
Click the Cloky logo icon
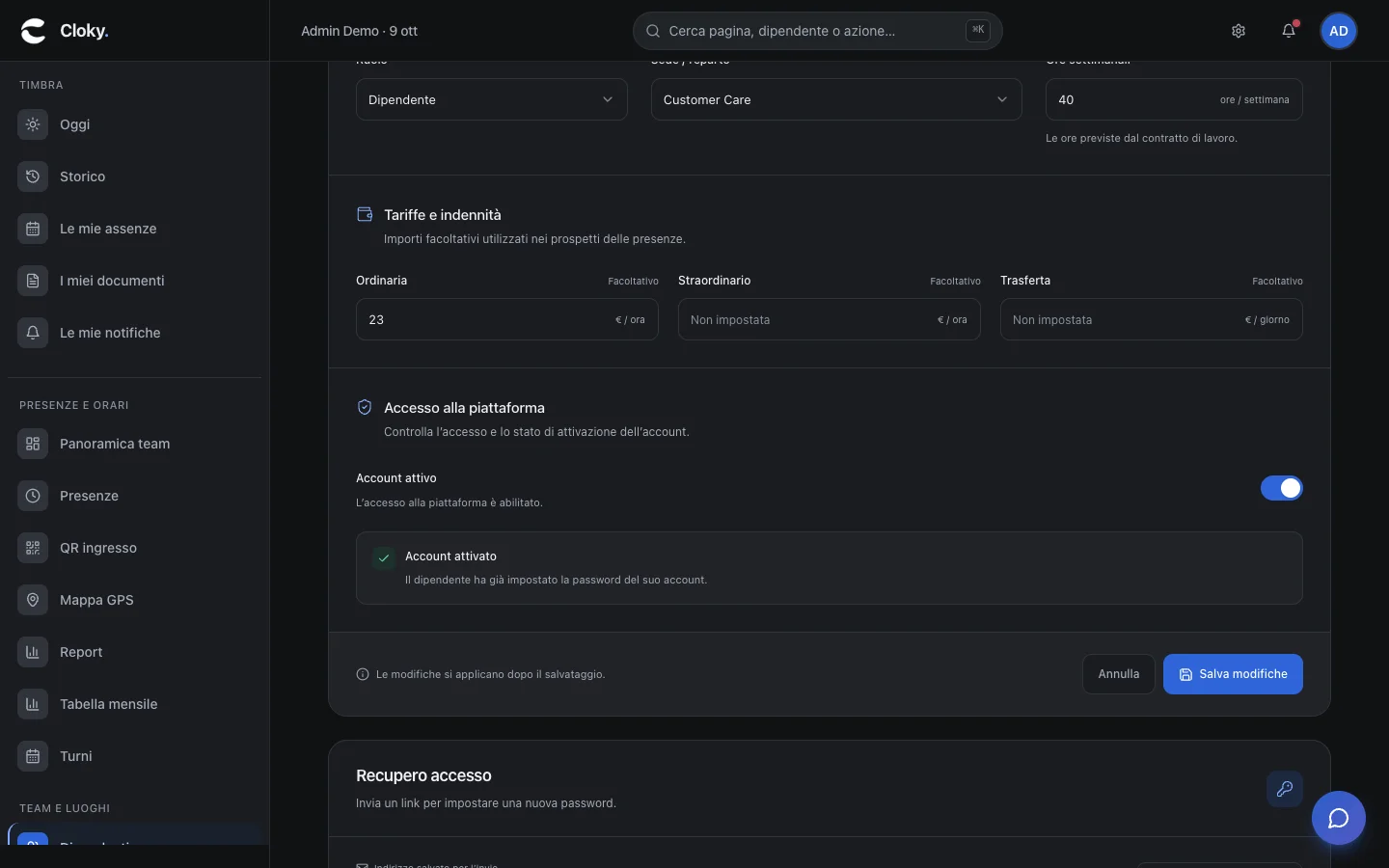click(x=34, y=31)
